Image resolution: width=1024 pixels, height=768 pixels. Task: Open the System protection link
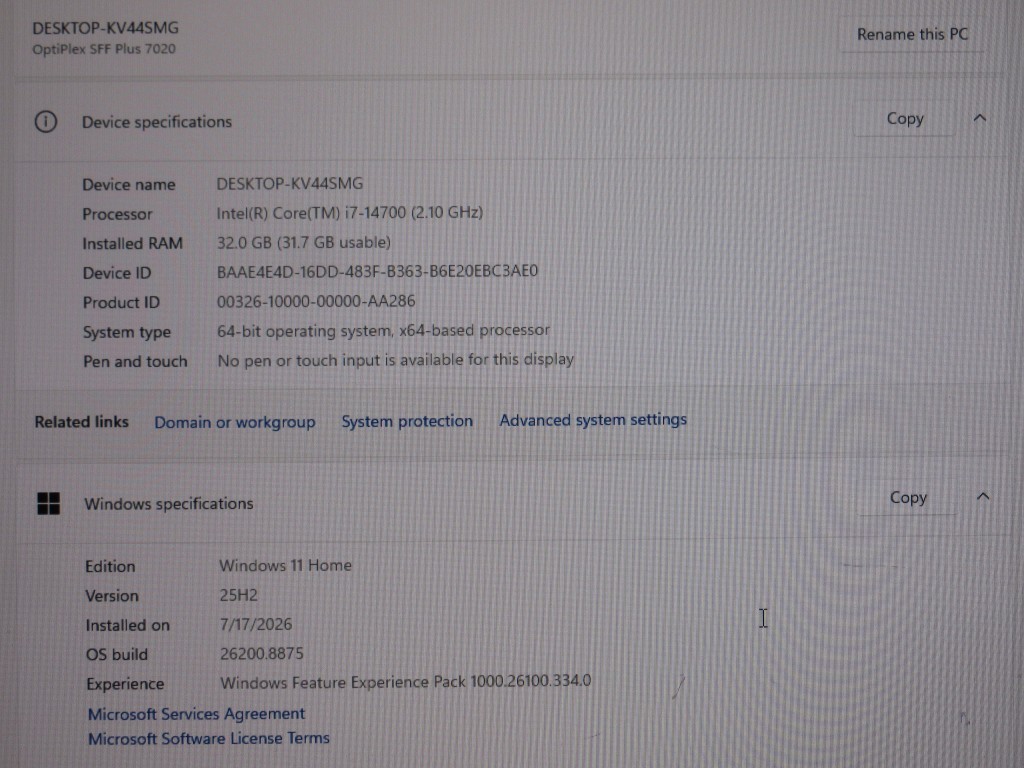coord(407,421)
